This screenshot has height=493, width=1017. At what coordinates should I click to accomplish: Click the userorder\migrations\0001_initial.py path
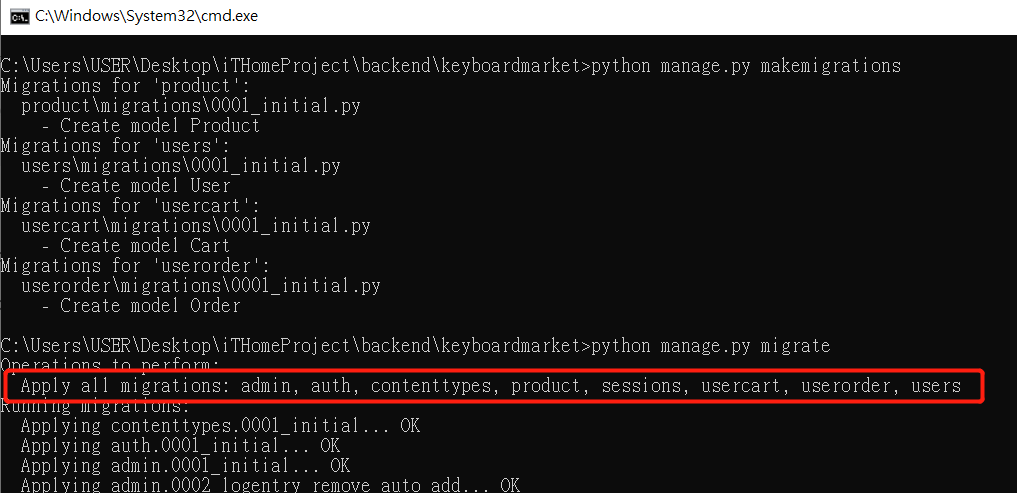tap(201, 286)
